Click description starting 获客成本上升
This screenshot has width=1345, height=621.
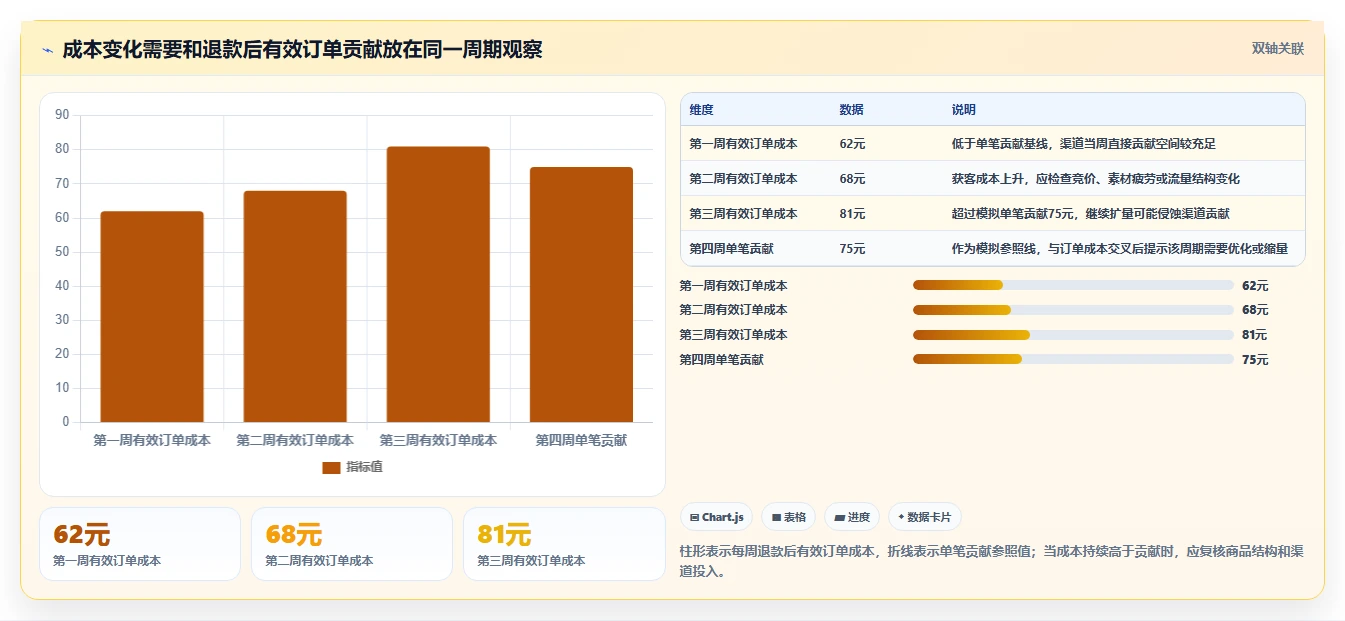pyautogui.click(x=1096, y=179)
